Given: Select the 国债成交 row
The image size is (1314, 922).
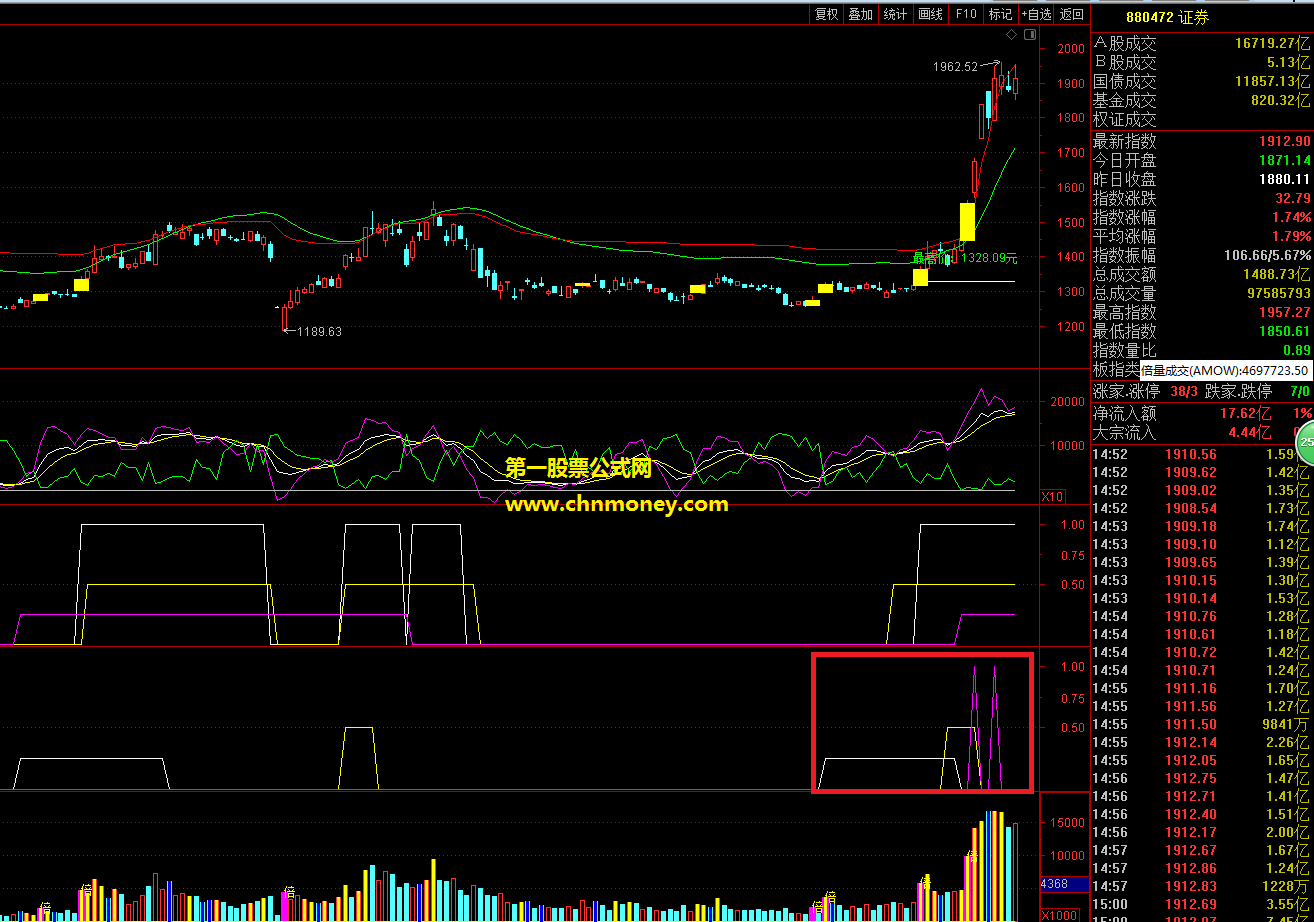Looking at the screenshot, I should click(x=1202, y=81).
